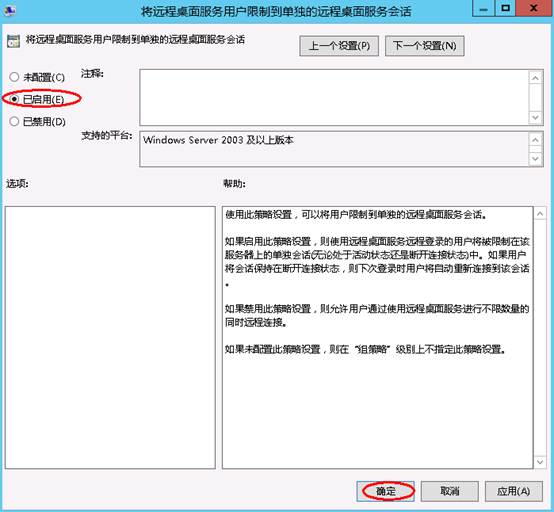Viewport: 554px width, 512px height.
Task: Go to next setting 下一个设置(N)
Action: click(x=424, y=46)
